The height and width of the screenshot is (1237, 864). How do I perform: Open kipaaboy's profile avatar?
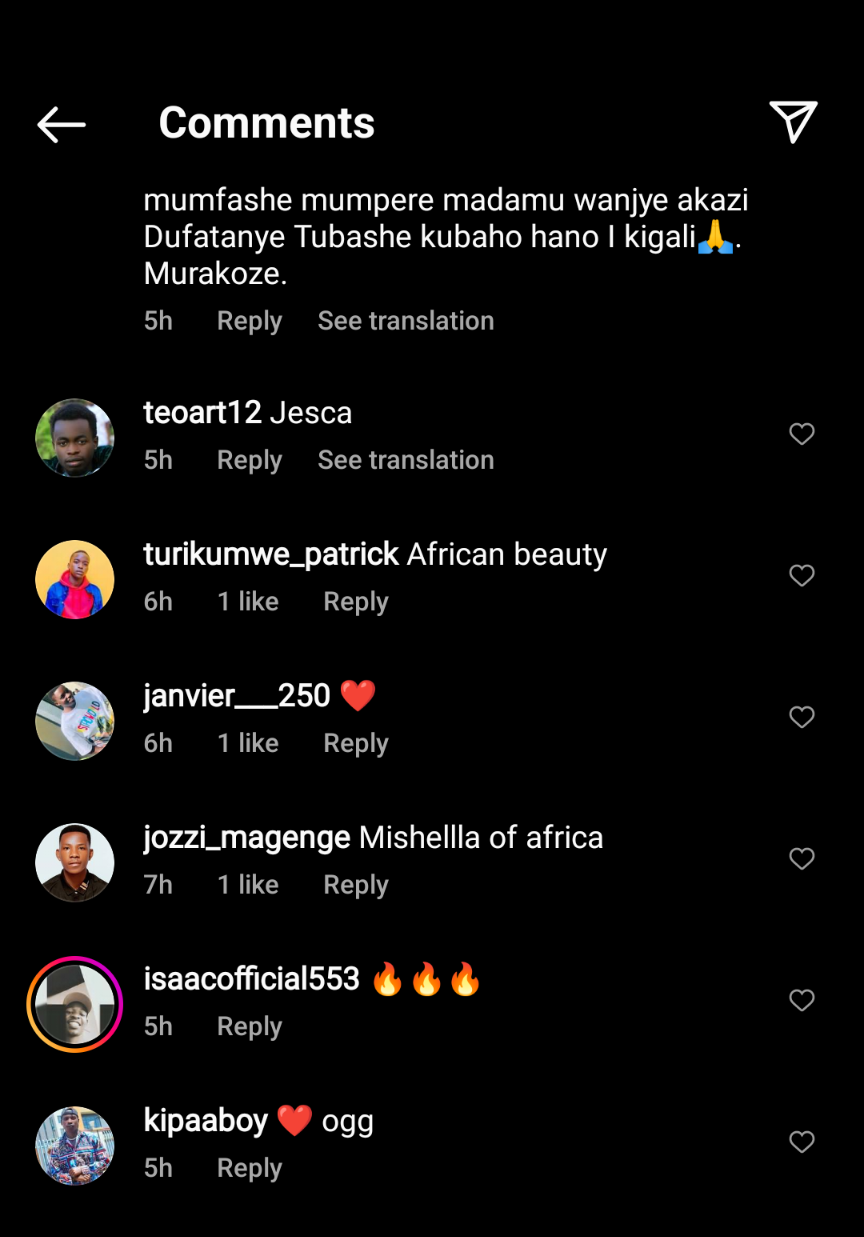coord(75,1146)
